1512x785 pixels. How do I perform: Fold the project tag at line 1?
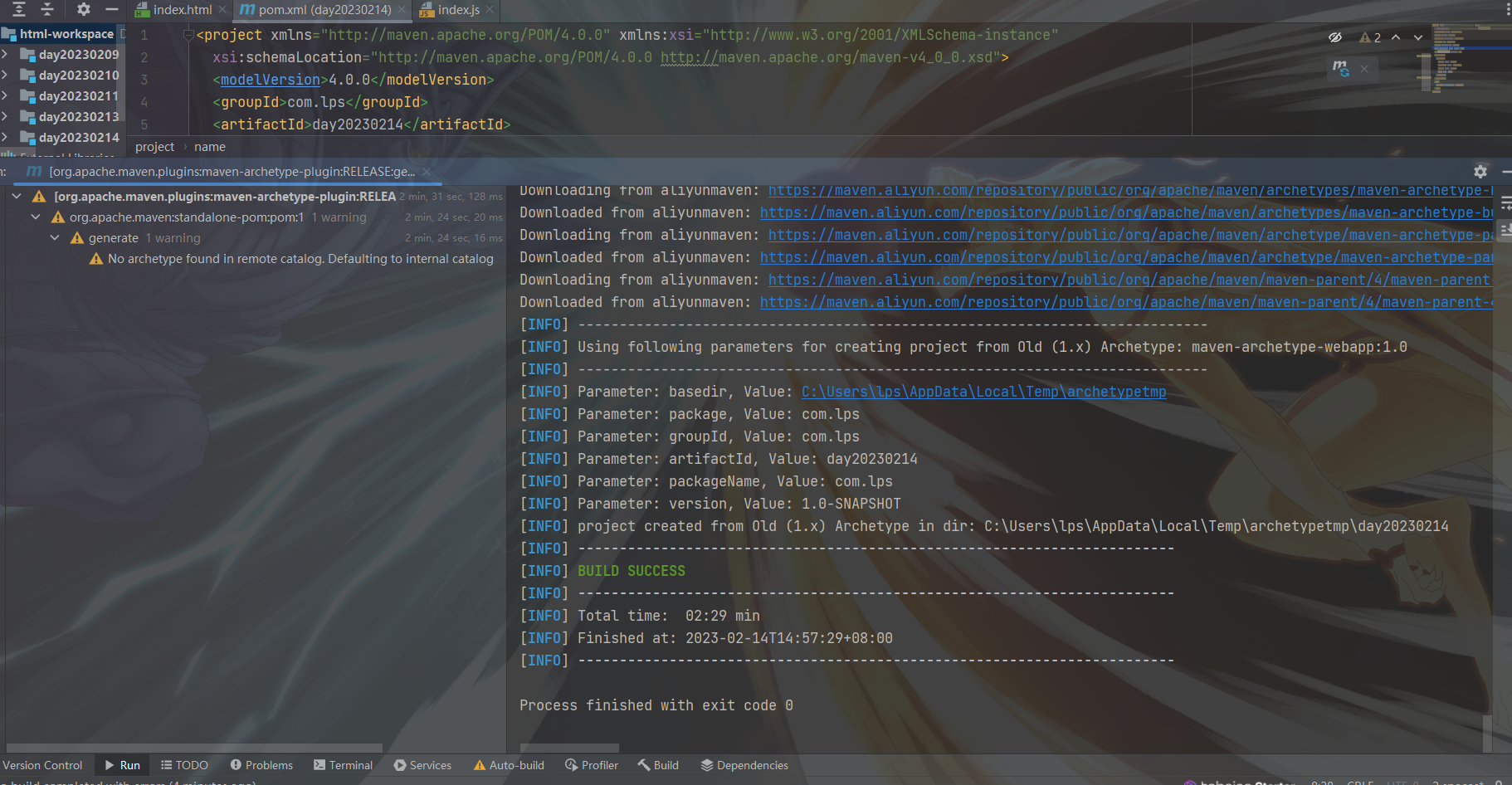coord(188,35)
